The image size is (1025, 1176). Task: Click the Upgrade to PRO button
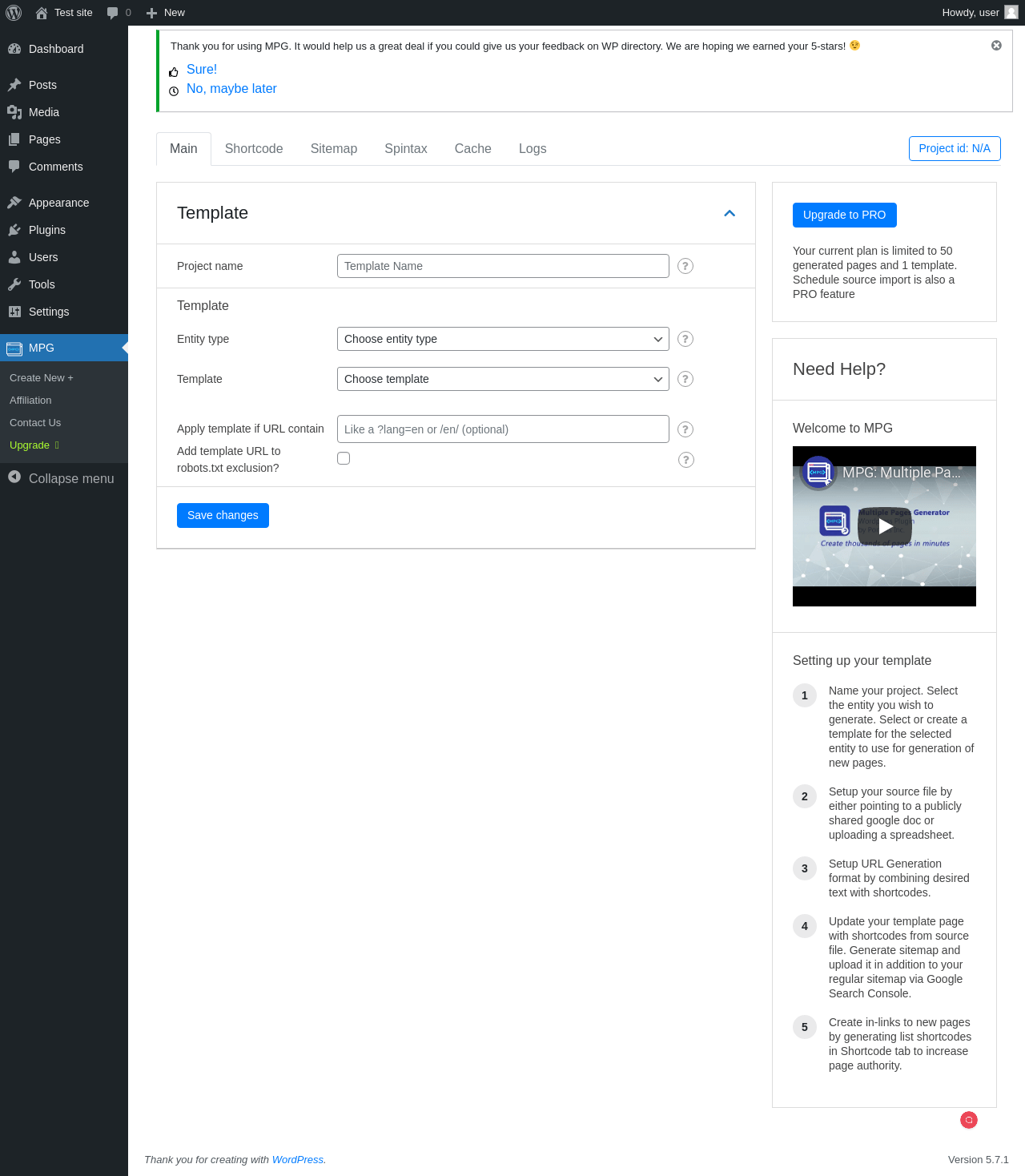(845, 215)
